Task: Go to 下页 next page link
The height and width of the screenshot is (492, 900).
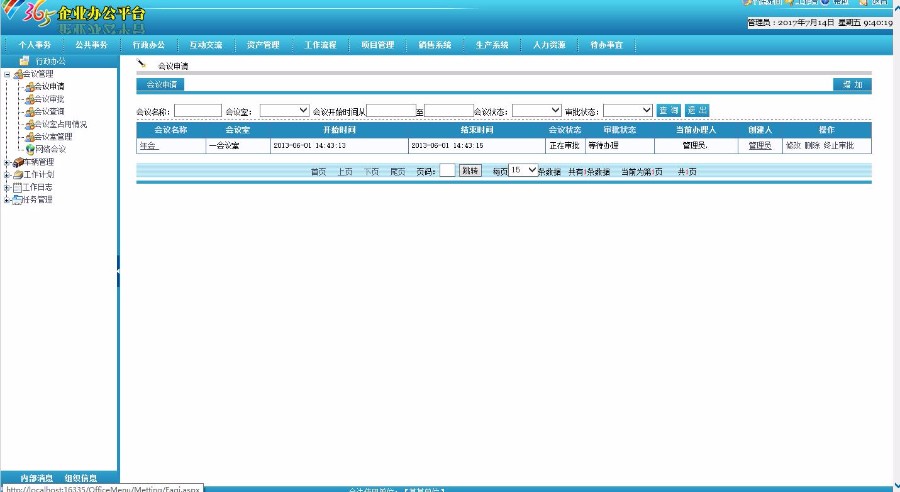Action: click(371, 172)
